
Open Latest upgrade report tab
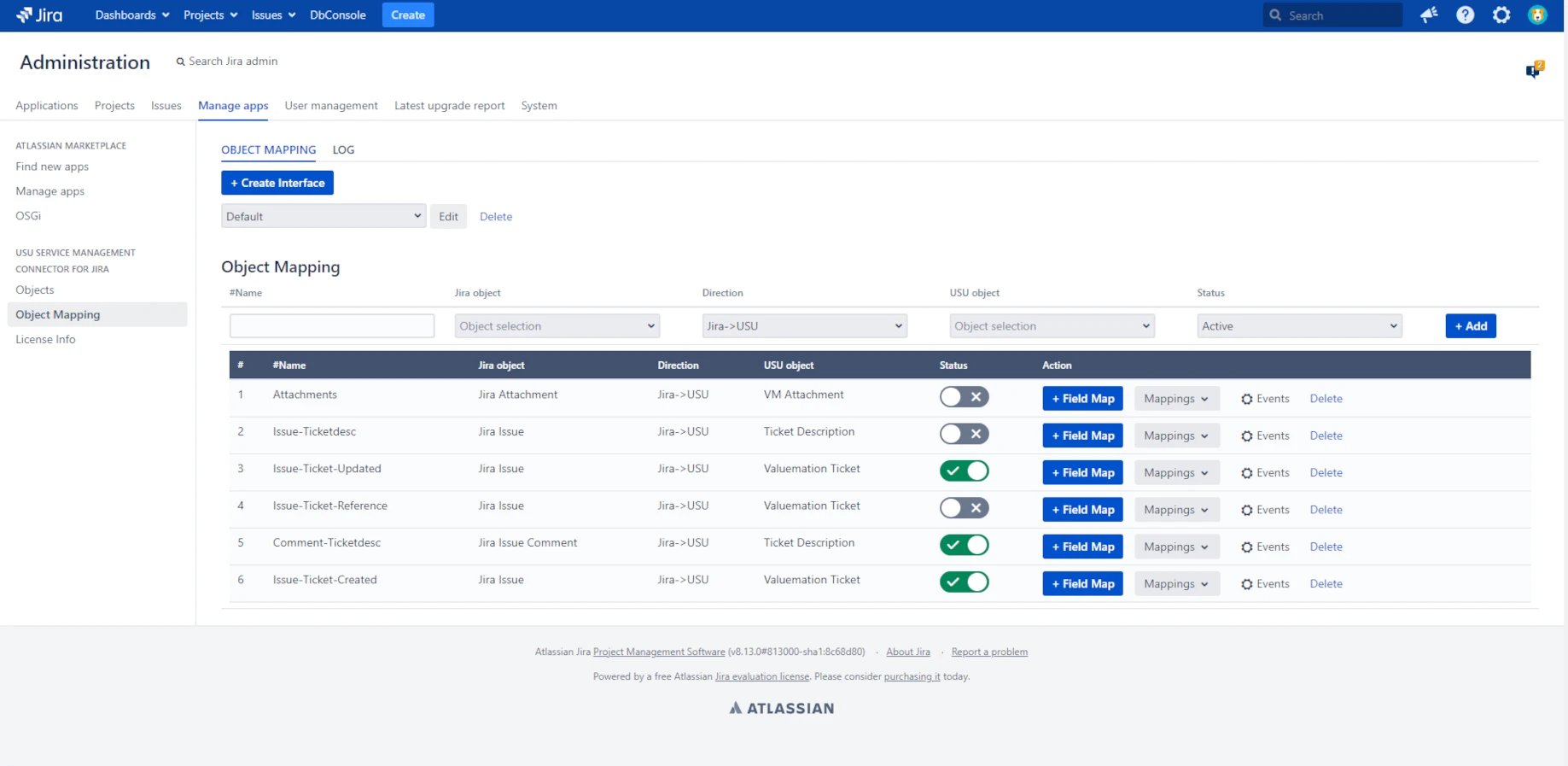450,106
